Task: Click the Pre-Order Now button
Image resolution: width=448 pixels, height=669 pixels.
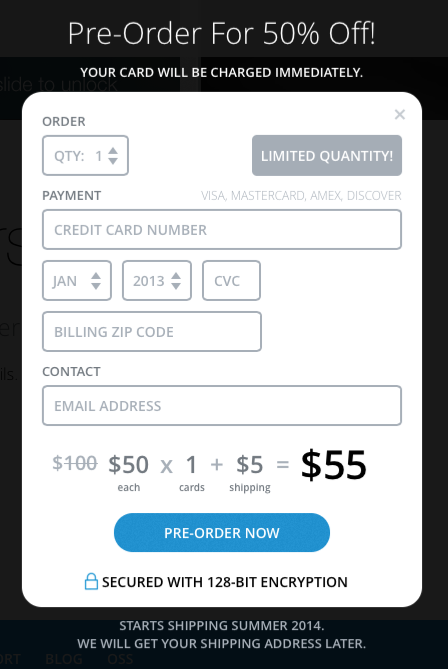Action: click(x=222, y=532)
